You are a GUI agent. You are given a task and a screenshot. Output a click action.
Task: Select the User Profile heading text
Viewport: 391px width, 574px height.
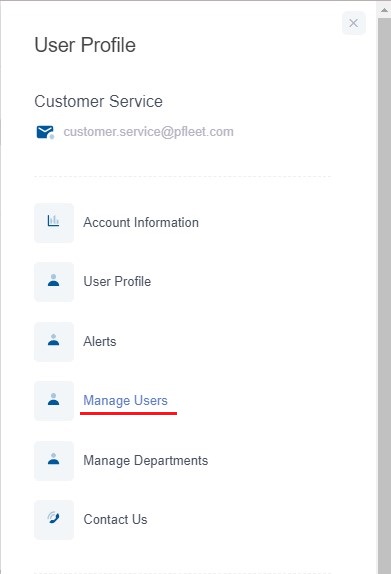pos(85,45)
